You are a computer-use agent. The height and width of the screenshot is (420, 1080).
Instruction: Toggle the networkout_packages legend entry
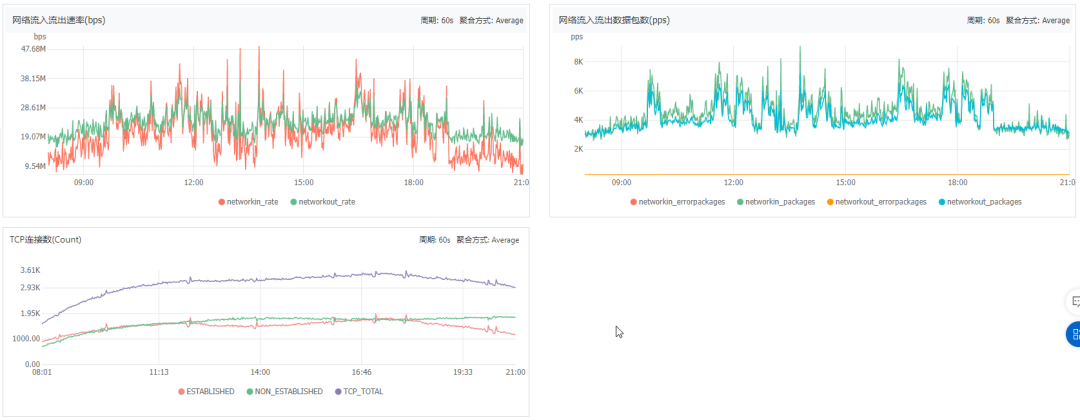pos(979,201)
